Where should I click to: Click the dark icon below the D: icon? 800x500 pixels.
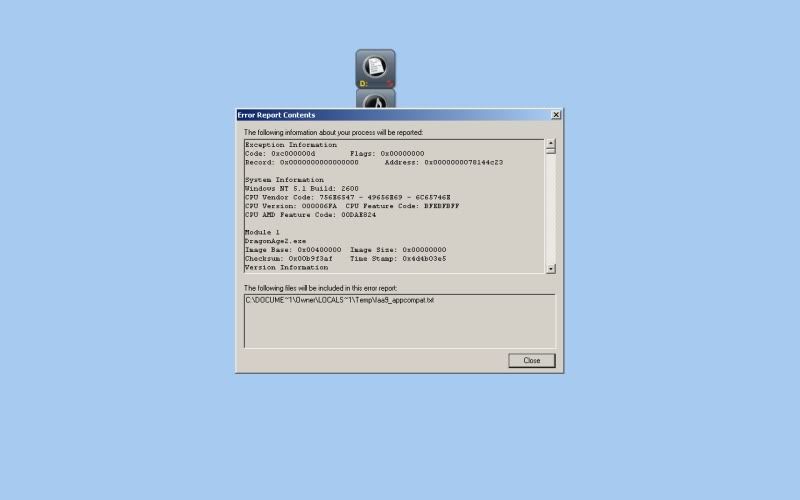pyautogui.click(x=375, y=100)
